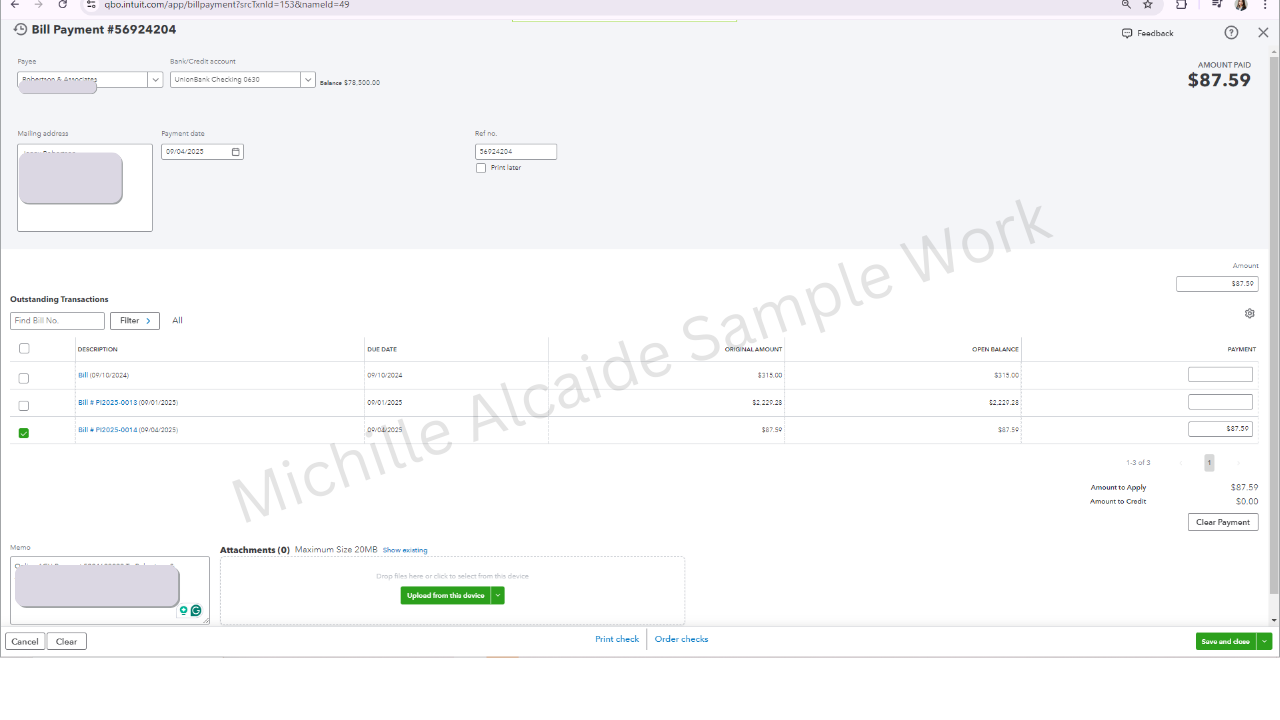Open the browser profile avatar
This screenshot has width=1280, height=720.
[x=1241, y=5]
